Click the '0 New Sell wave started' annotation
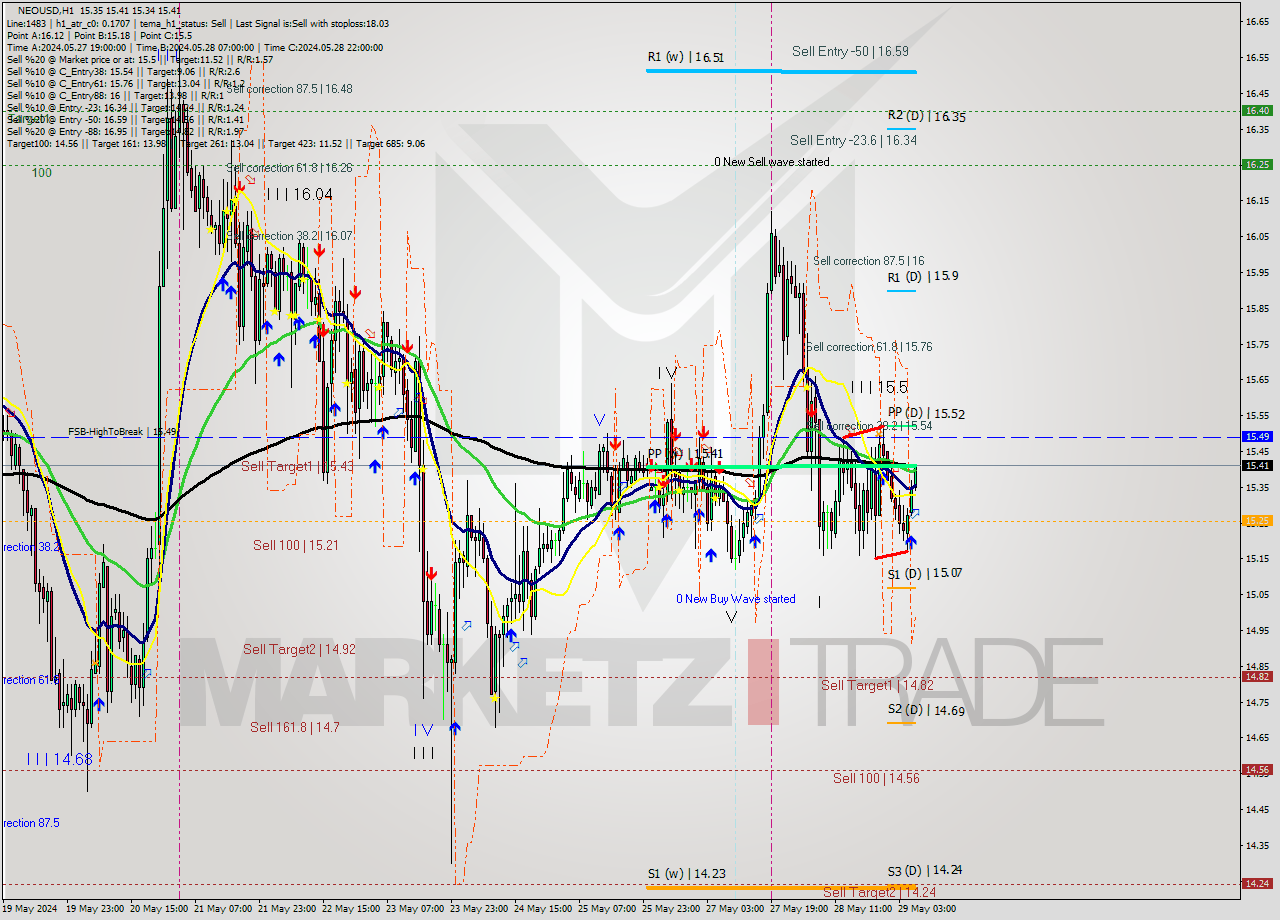 click(772, 162)
